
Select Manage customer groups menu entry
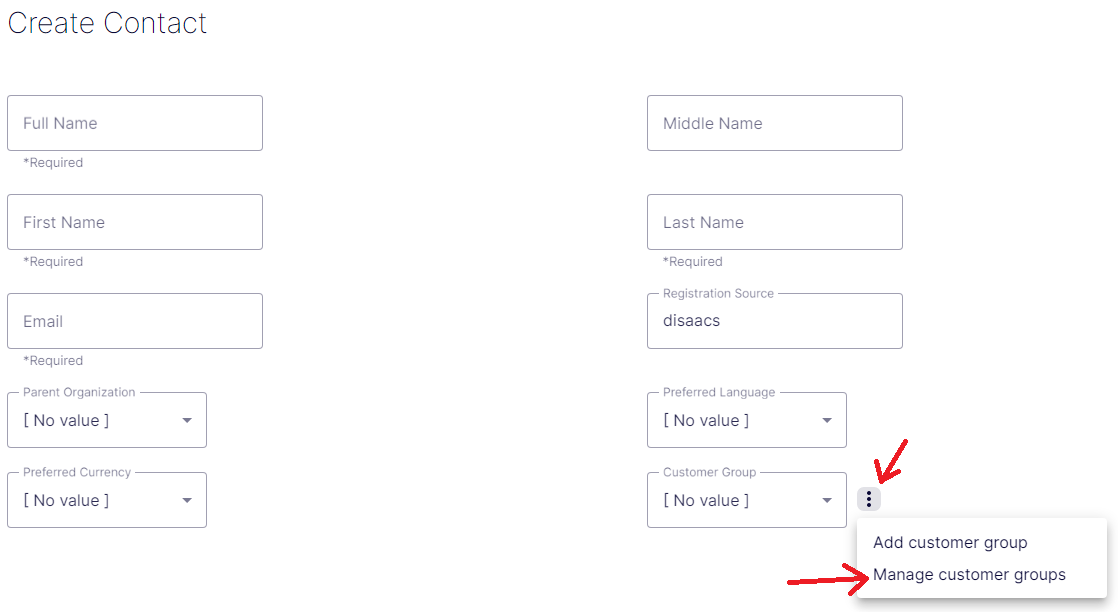969,575
